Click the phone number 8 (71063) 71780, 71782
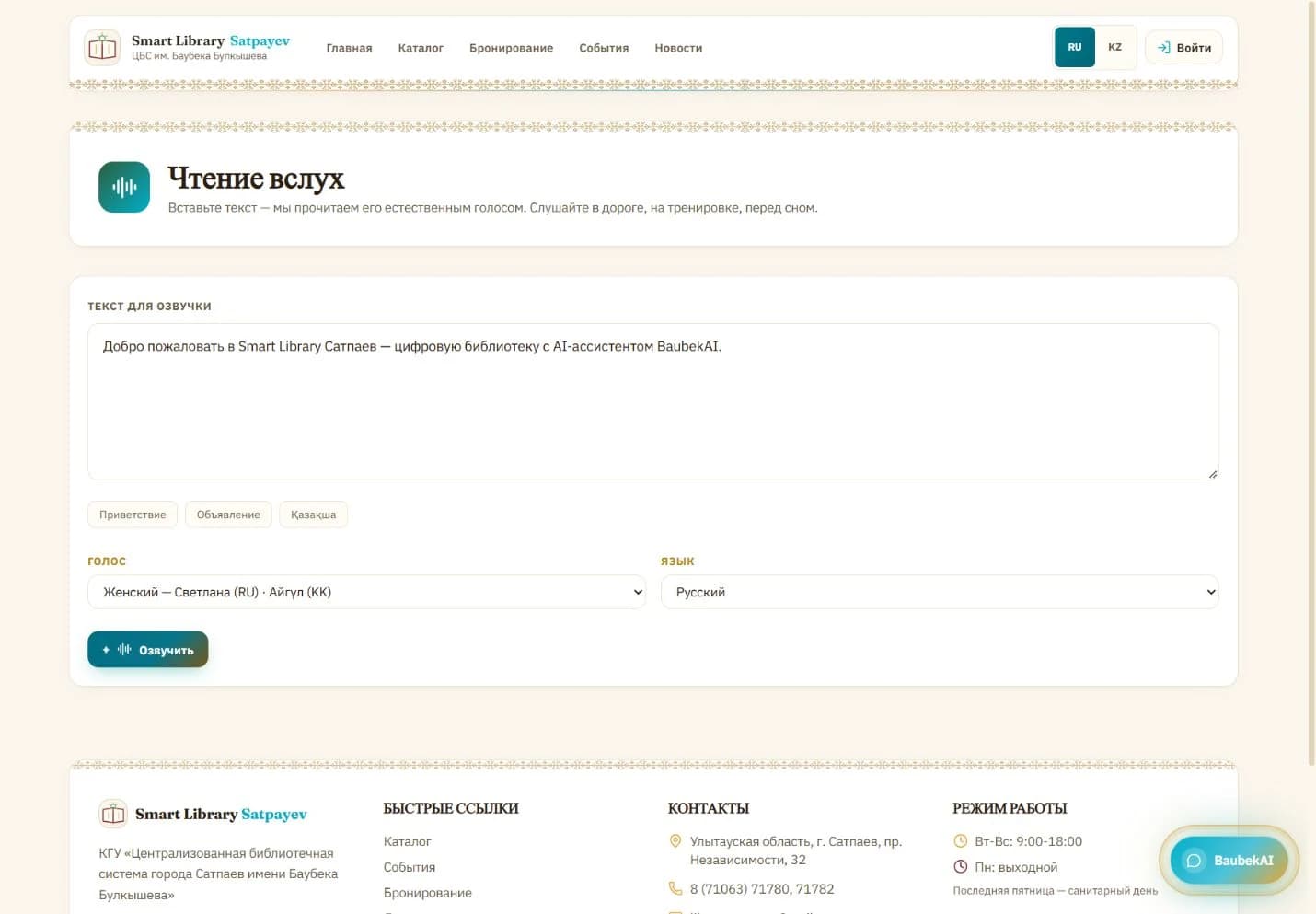Image resolution: width=1316 pixels, height=914 pixels. coord(762,889)
